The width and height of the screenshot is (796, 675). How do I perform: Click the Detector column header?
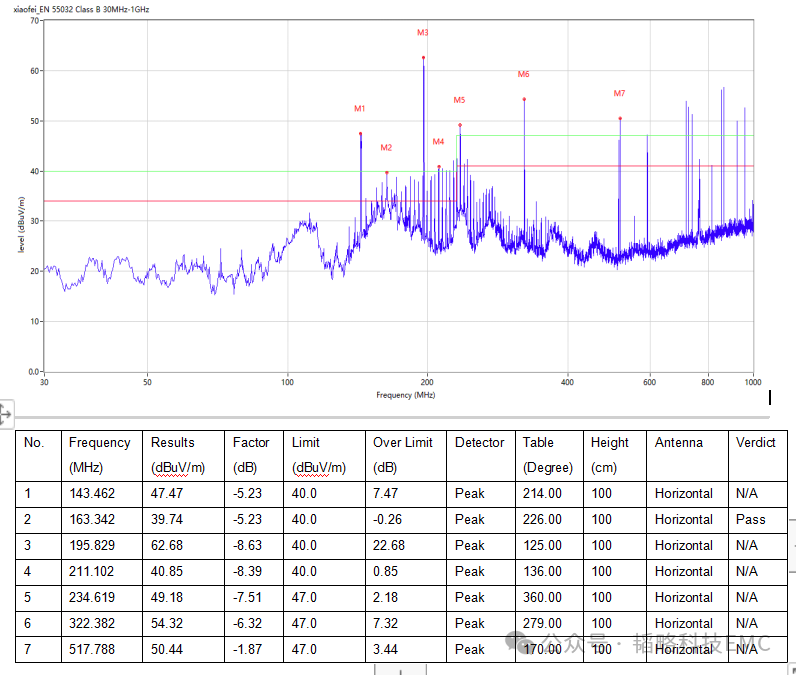[479, 443]
